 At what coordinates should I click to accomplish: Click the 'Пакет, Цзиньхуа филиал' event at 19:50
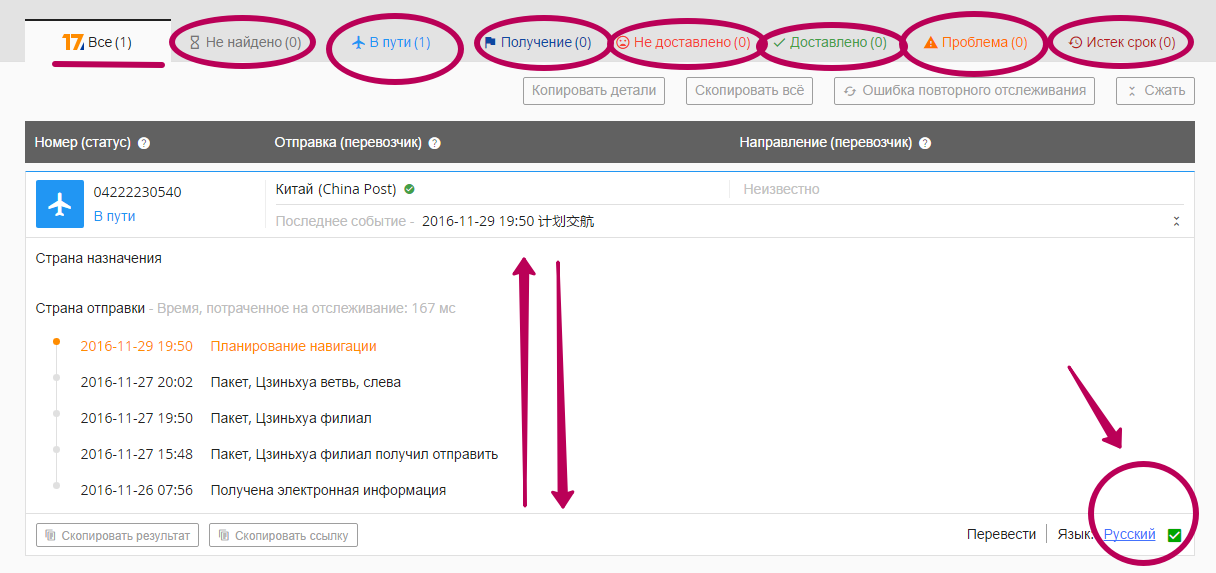[x=291, y=418]
